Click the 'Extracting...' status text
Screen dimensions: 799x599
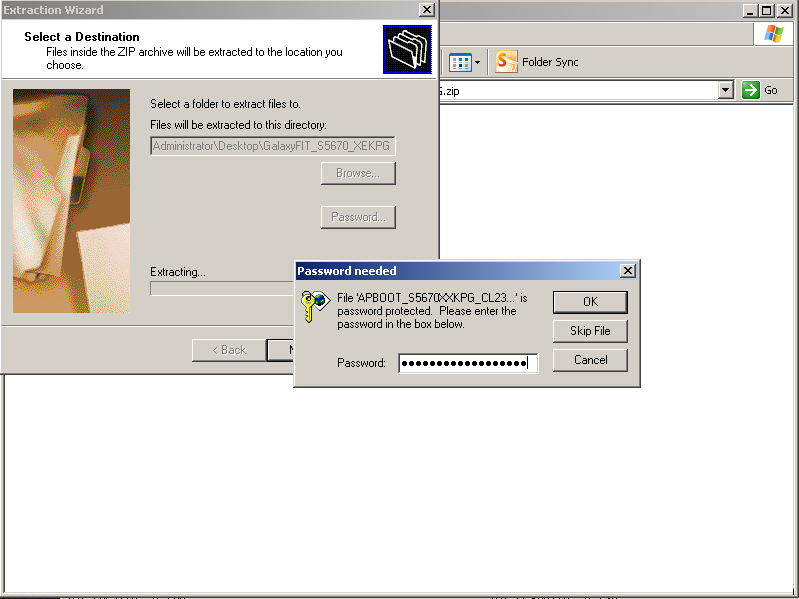click(x=178, y=272)
